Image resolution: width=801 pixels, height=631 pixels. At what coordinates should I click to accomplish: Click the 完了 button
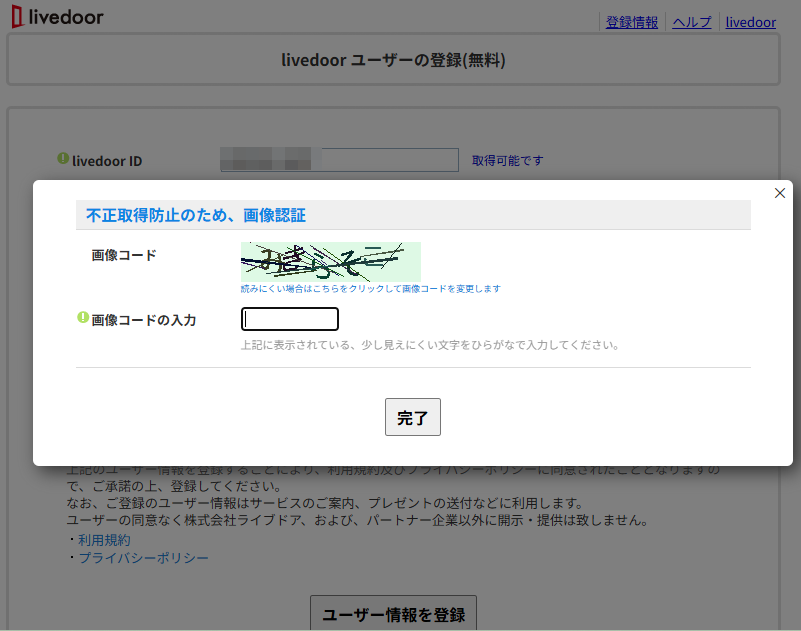point(413,417)
